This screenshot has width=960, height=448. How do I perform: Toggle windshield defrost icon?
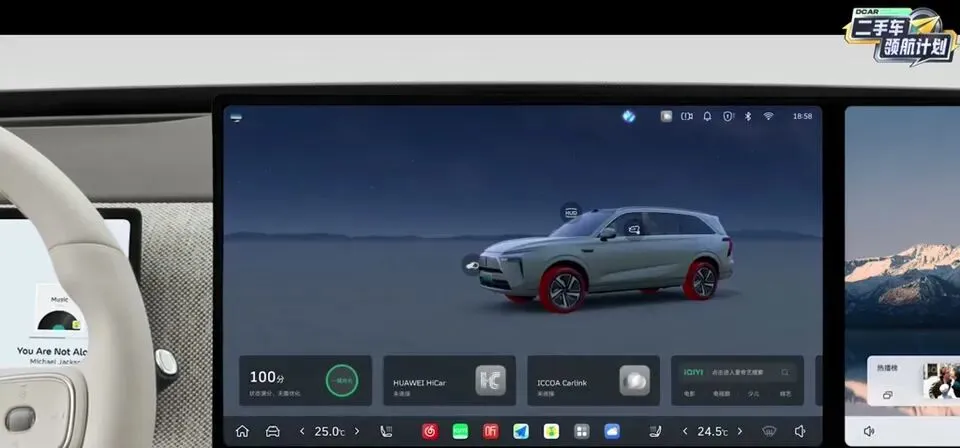770,431
